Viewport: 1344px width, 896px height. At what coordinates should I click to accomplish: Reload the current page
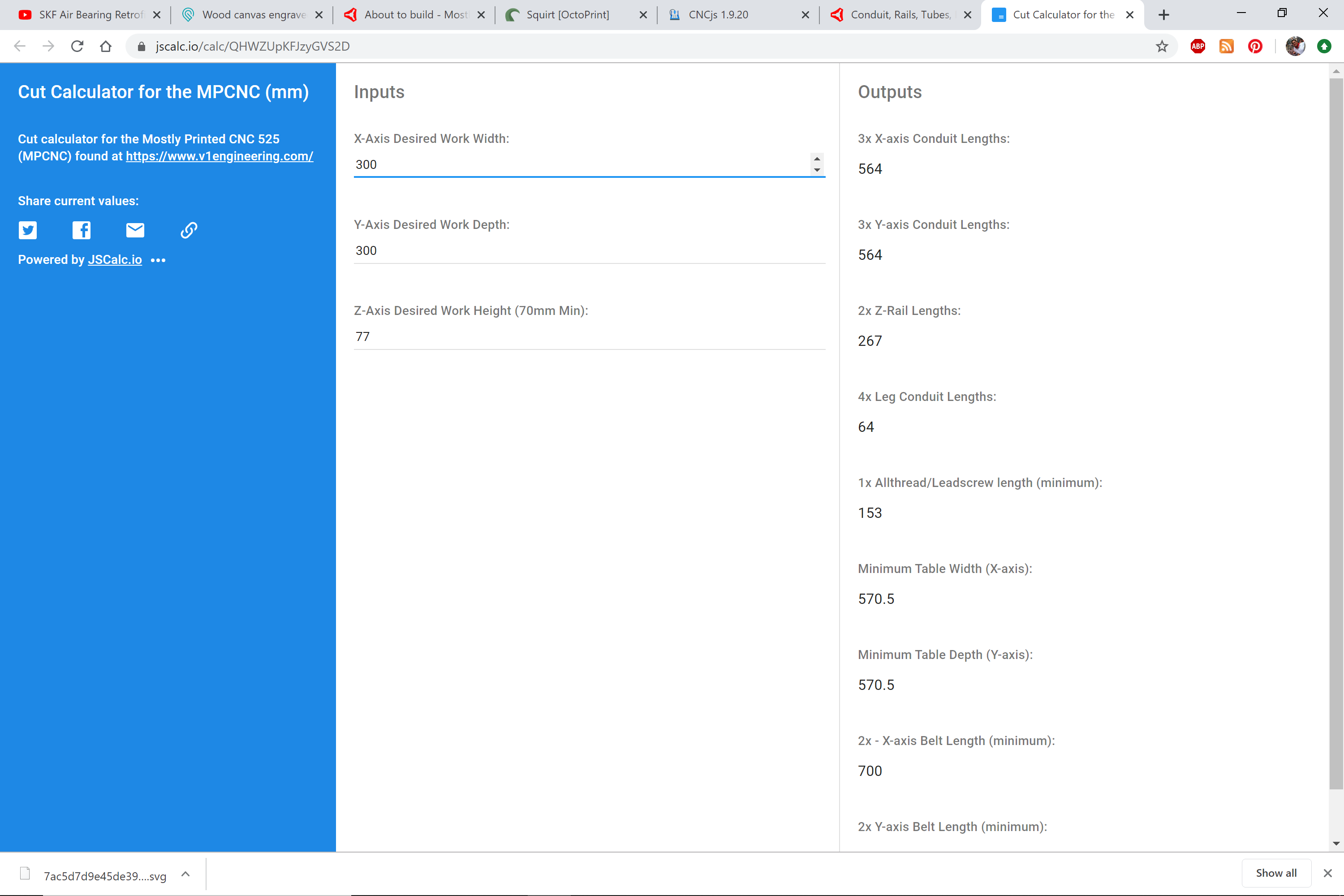[x=77, y=46]
